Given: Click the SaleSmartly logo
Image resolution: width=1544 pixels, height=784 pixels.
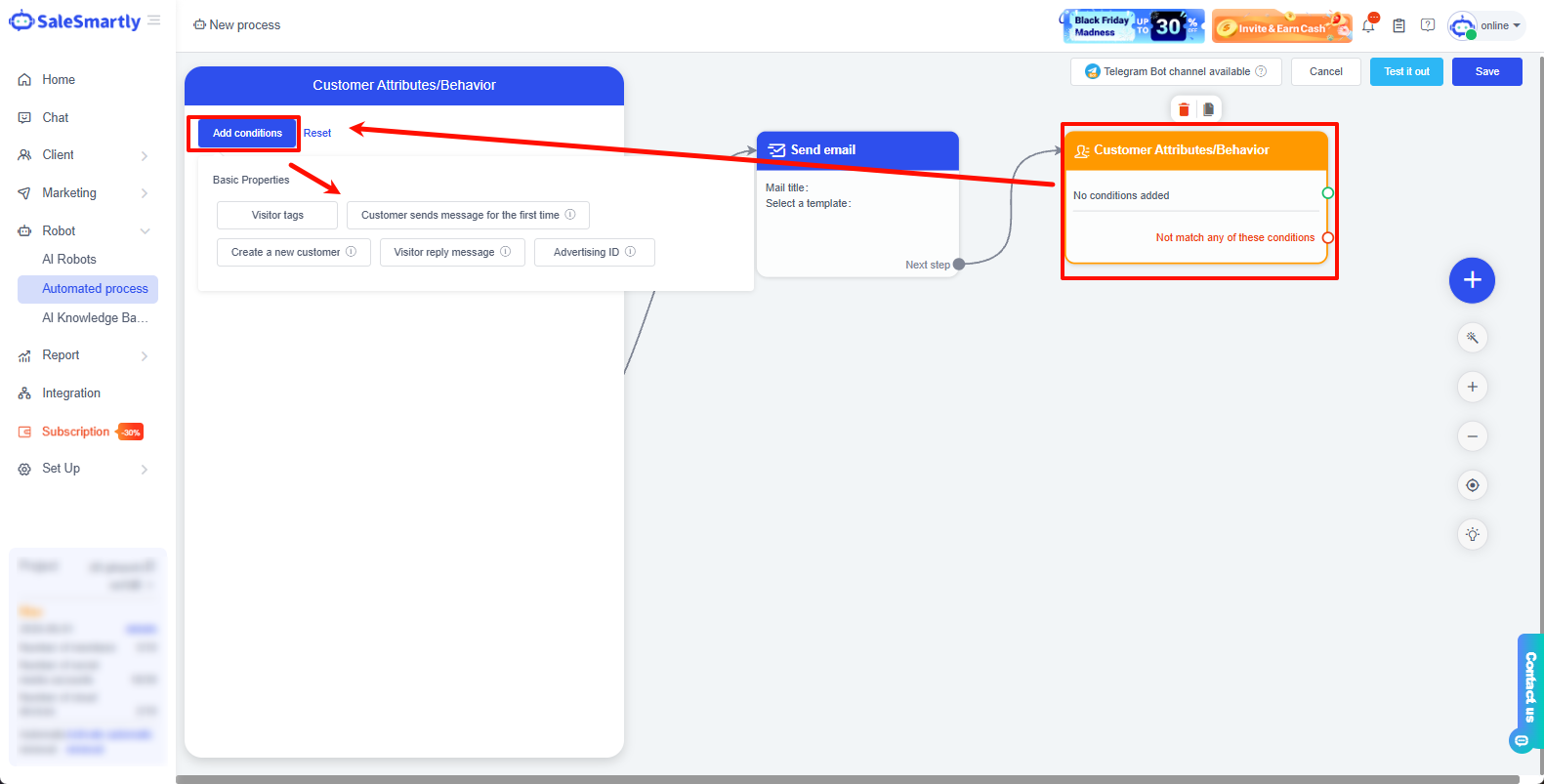Looking at the screenshot, I should (x=75, y=21).
